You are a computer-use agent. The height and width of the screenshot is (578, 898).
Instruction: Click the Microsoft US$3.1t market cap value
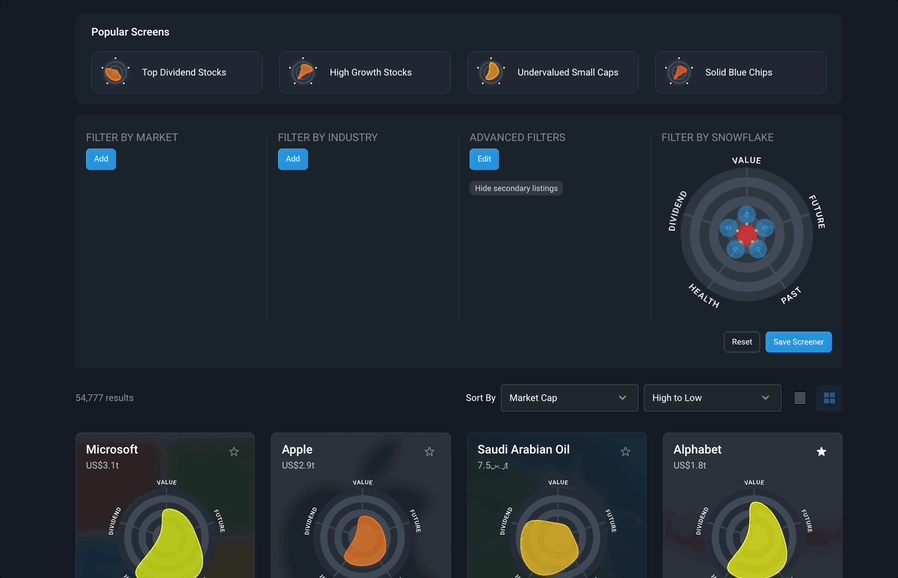pyautogui.click(x=102, y=465)
